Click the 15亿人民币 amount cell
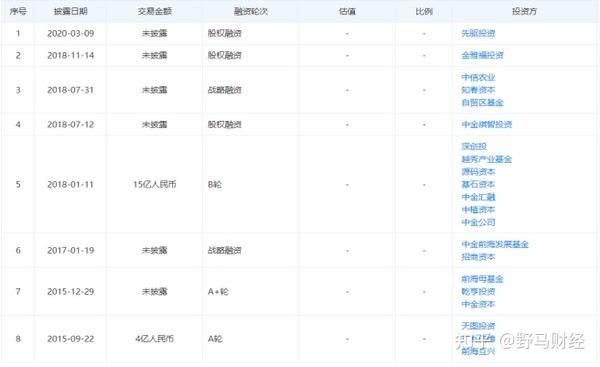This screenshot has height=367, width=600. point(155,184)
